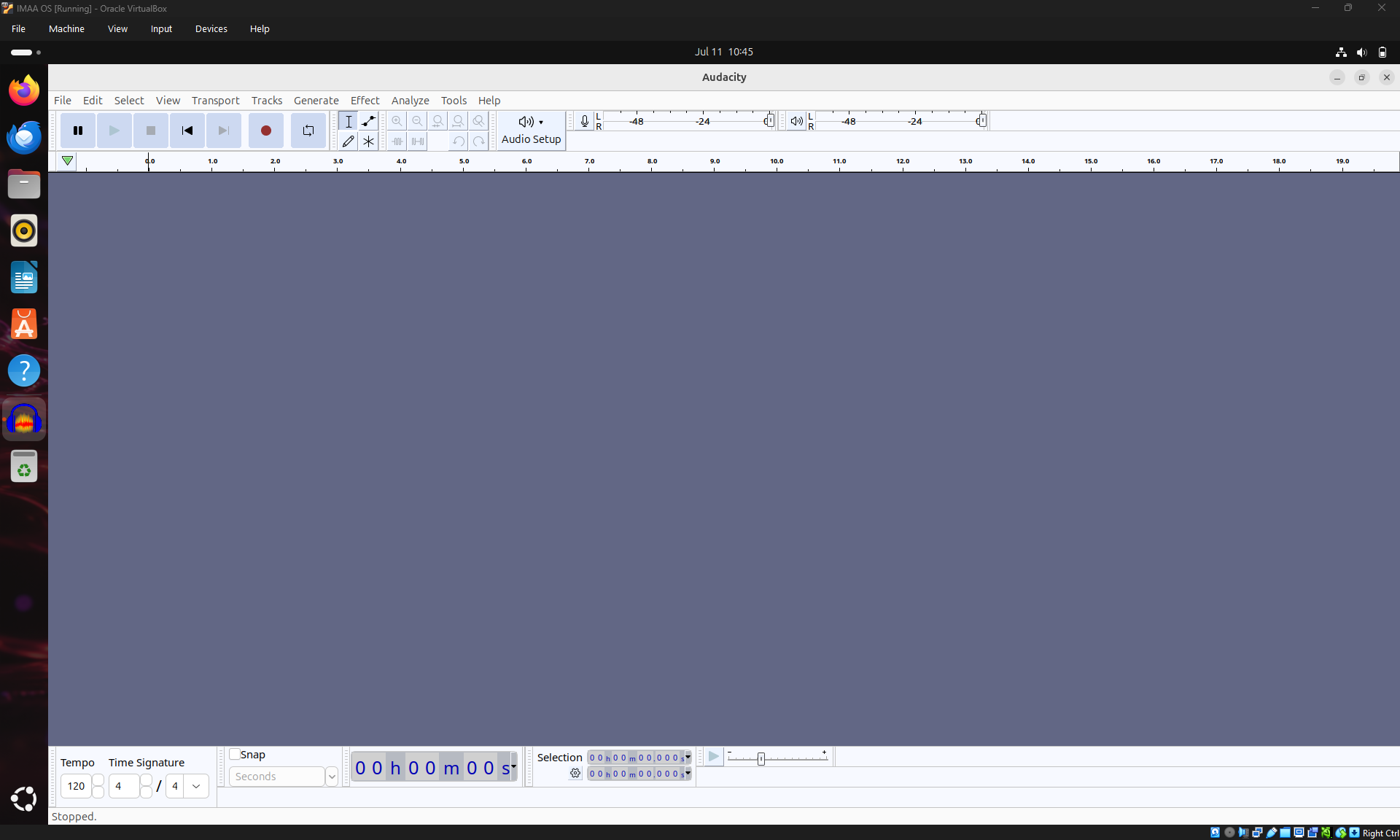The width and height of the screenshot is (1400, 840).
Task: Open the Audio Setup dropdown
Action: pyautogui.click(x=532, y=131)
